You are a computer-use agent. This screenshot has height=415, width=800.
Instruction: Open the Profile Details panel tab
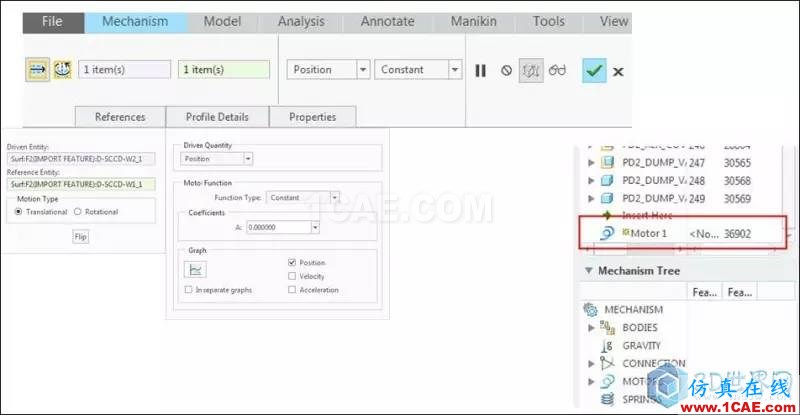(217, 117)
